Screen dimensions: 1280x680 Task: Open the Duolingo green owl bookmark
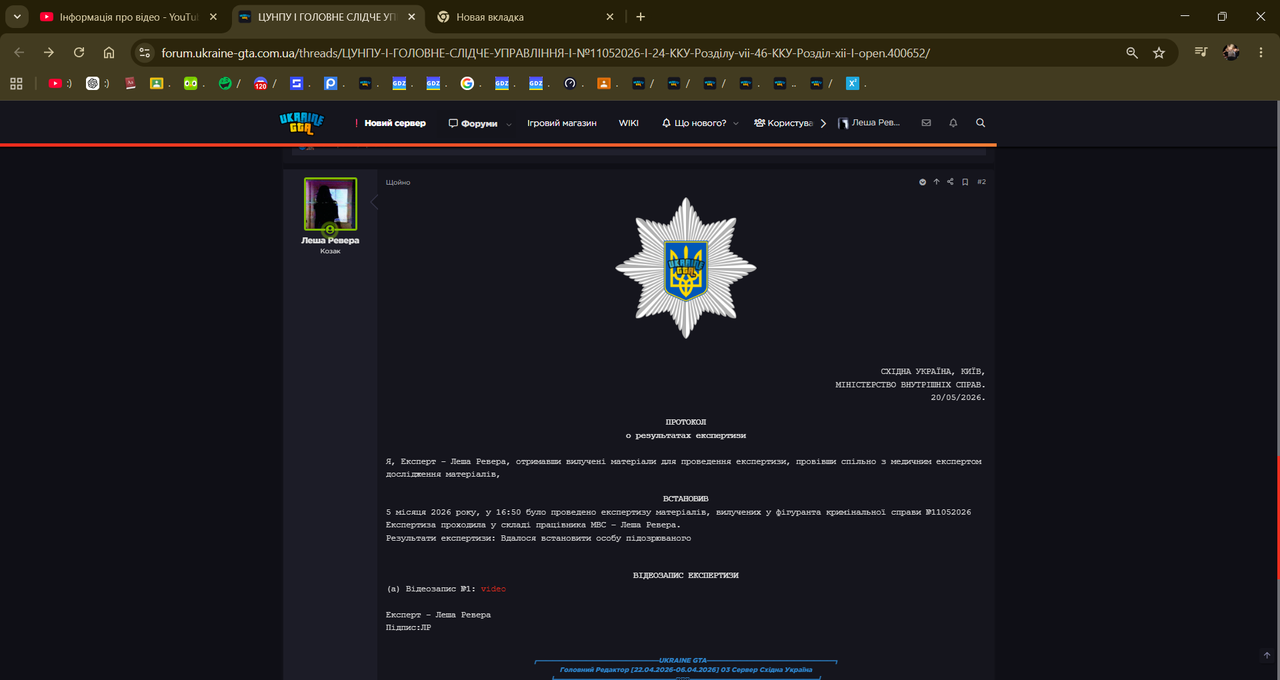(190, 84)
